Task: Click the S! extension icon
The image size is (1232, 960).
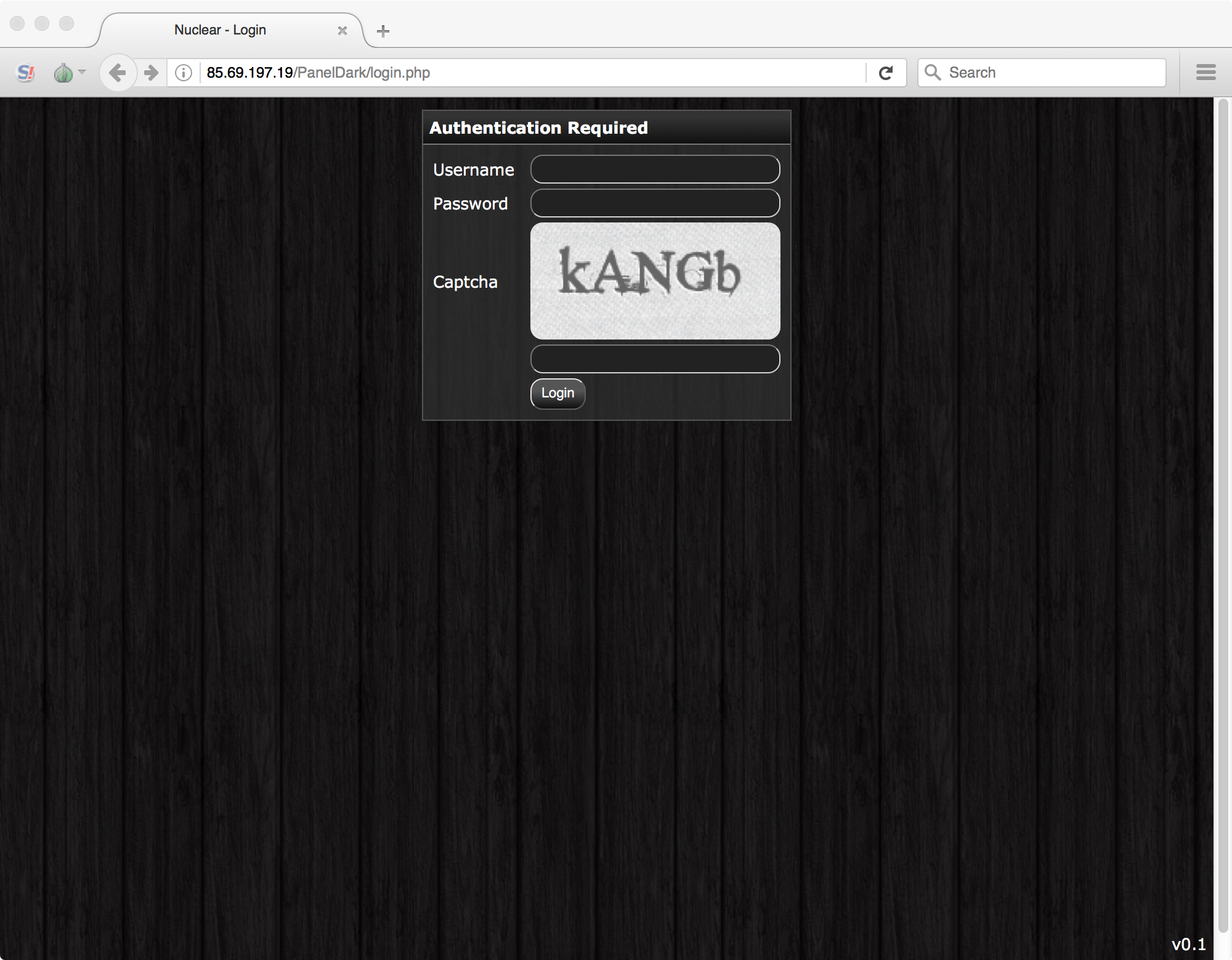Action: pyautogui.click(x=25, y=73)
